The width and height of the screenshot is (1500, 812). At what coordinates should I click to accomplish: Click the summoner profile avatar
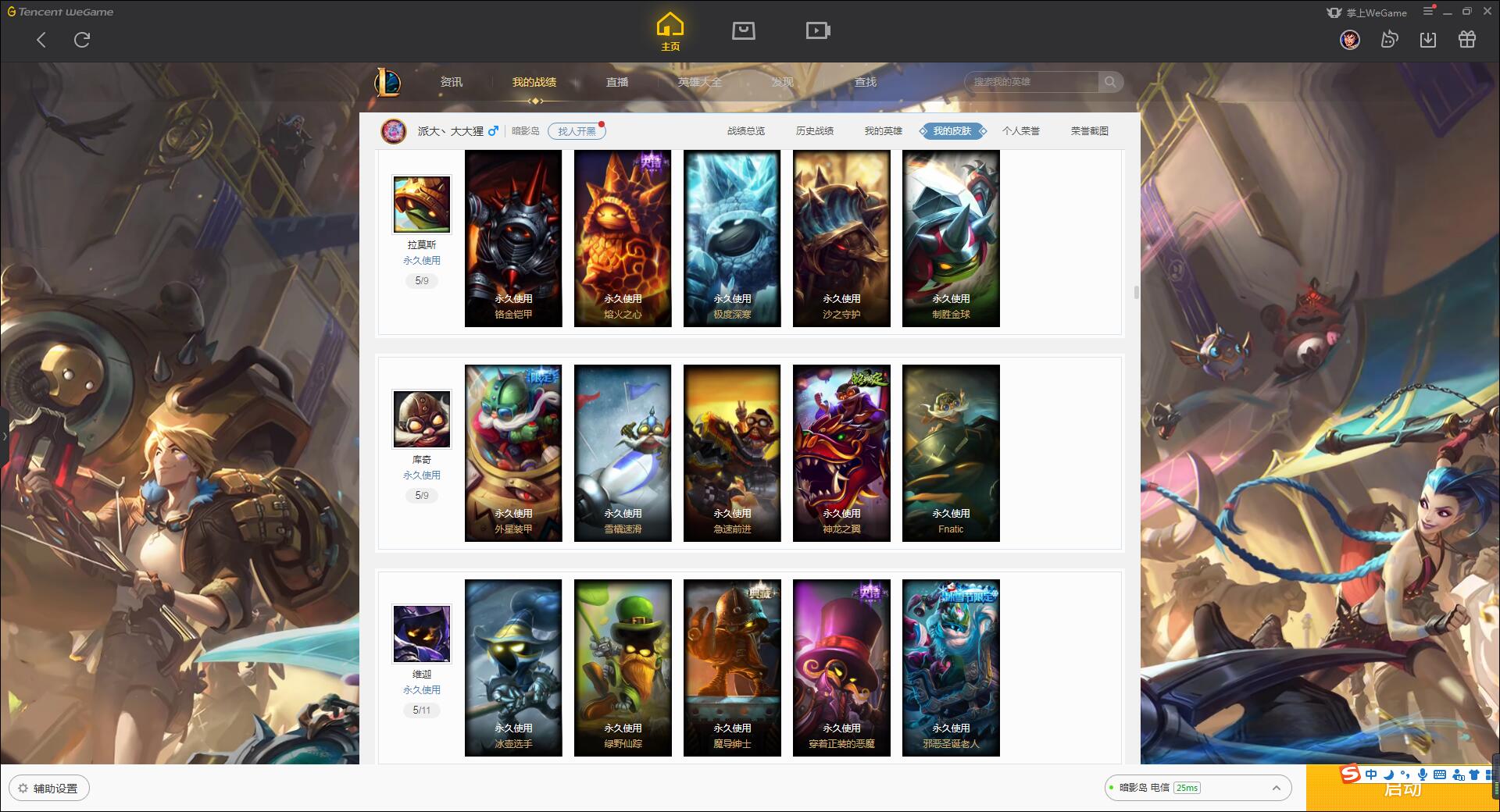[x=394, y=131]
